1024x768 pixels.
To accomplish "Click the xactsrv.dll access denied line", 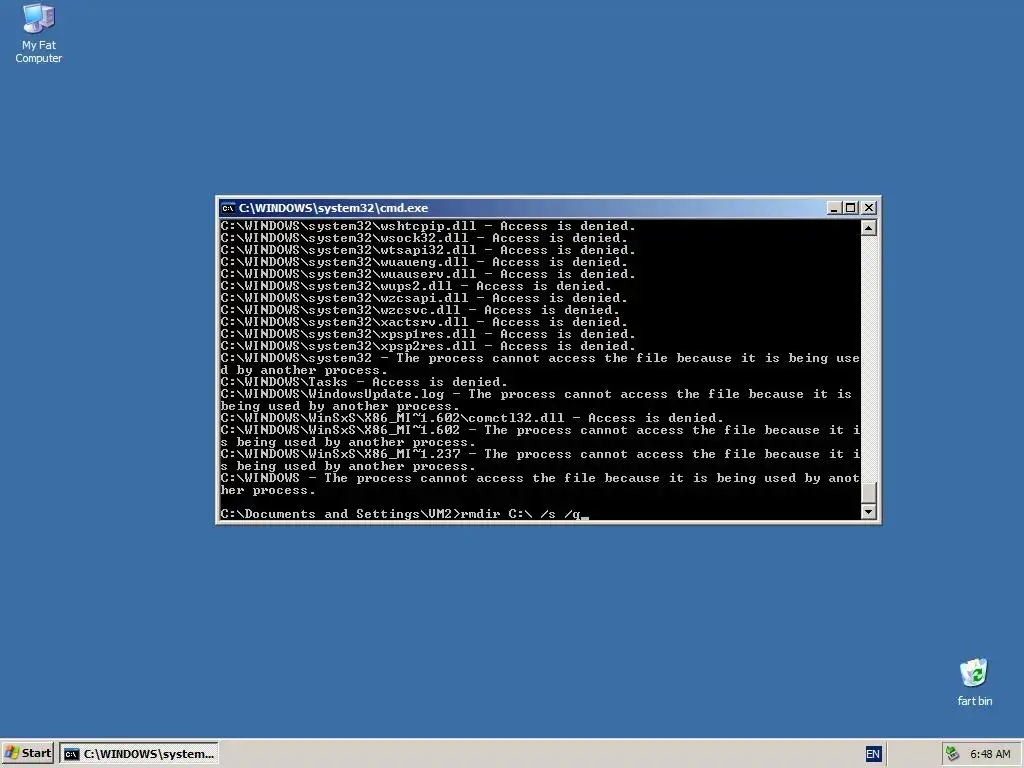I will pos(424,322).
